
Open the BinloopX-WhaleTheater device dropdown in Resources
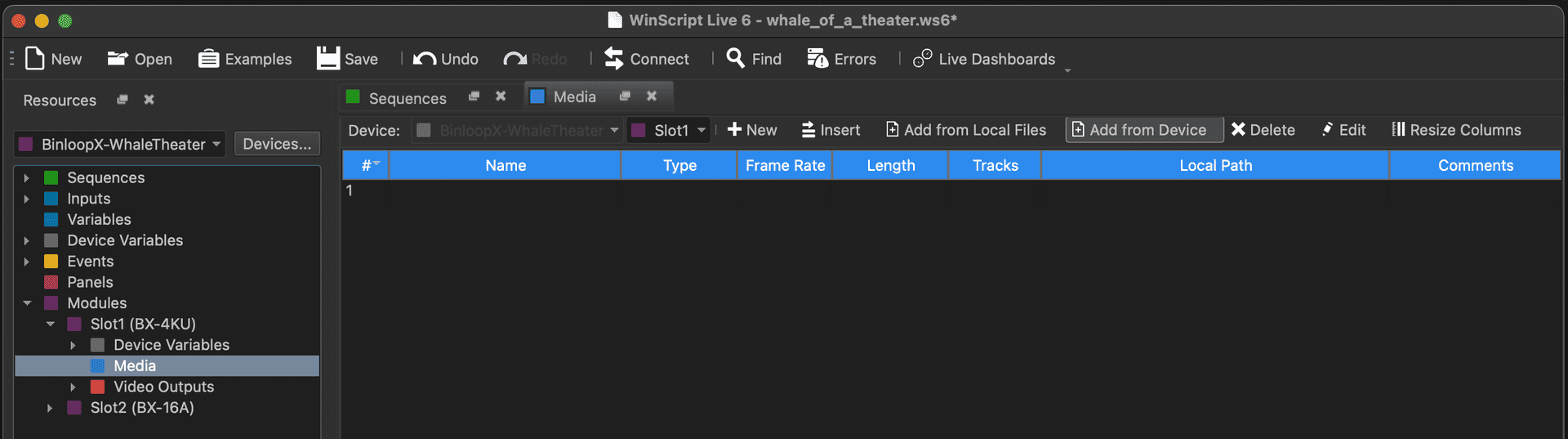120,145
